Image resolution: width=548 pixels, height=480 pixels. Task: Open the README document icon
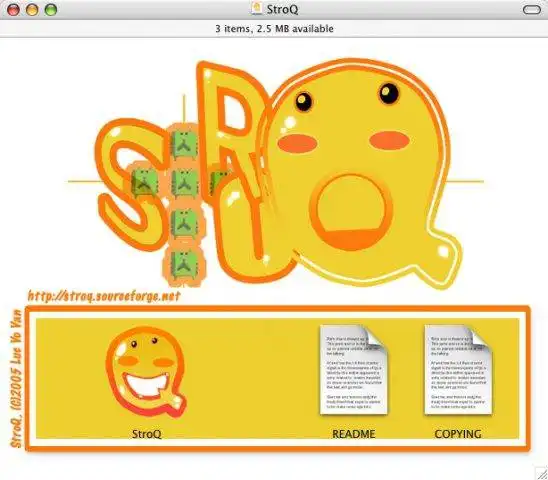(x=354, y=370)
